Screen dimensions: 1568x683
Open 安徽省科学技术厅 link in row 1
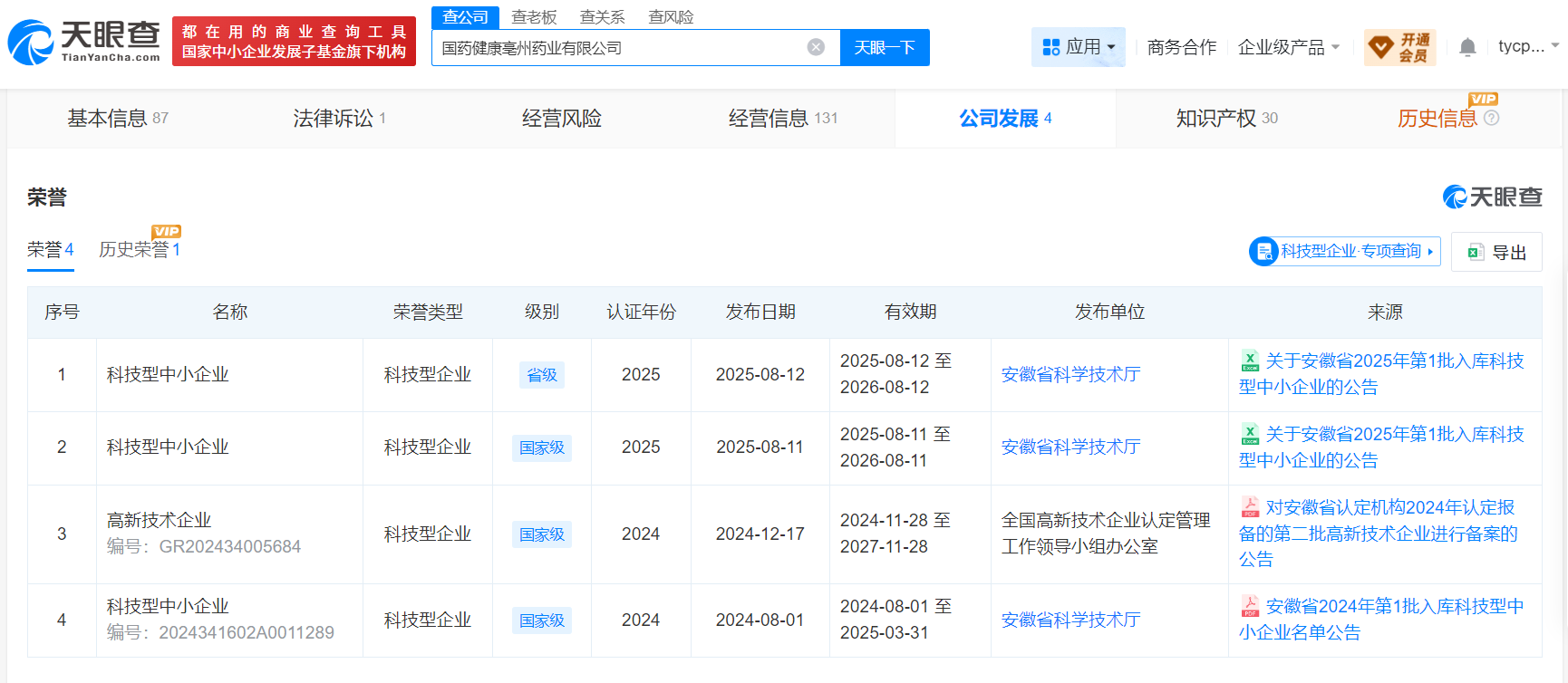tap(1070, 374)
